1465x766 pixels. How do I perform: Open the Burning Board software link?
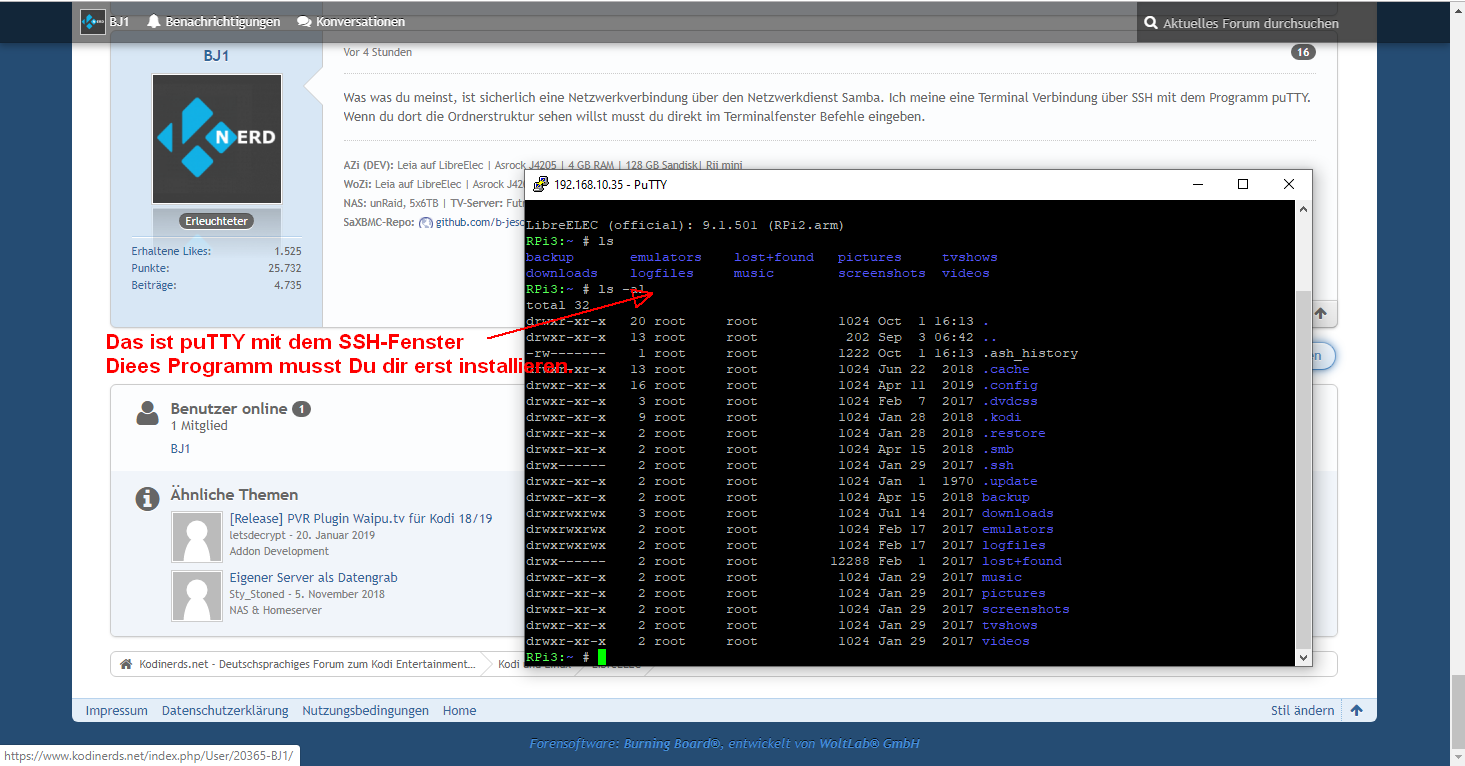coord(673,743)
